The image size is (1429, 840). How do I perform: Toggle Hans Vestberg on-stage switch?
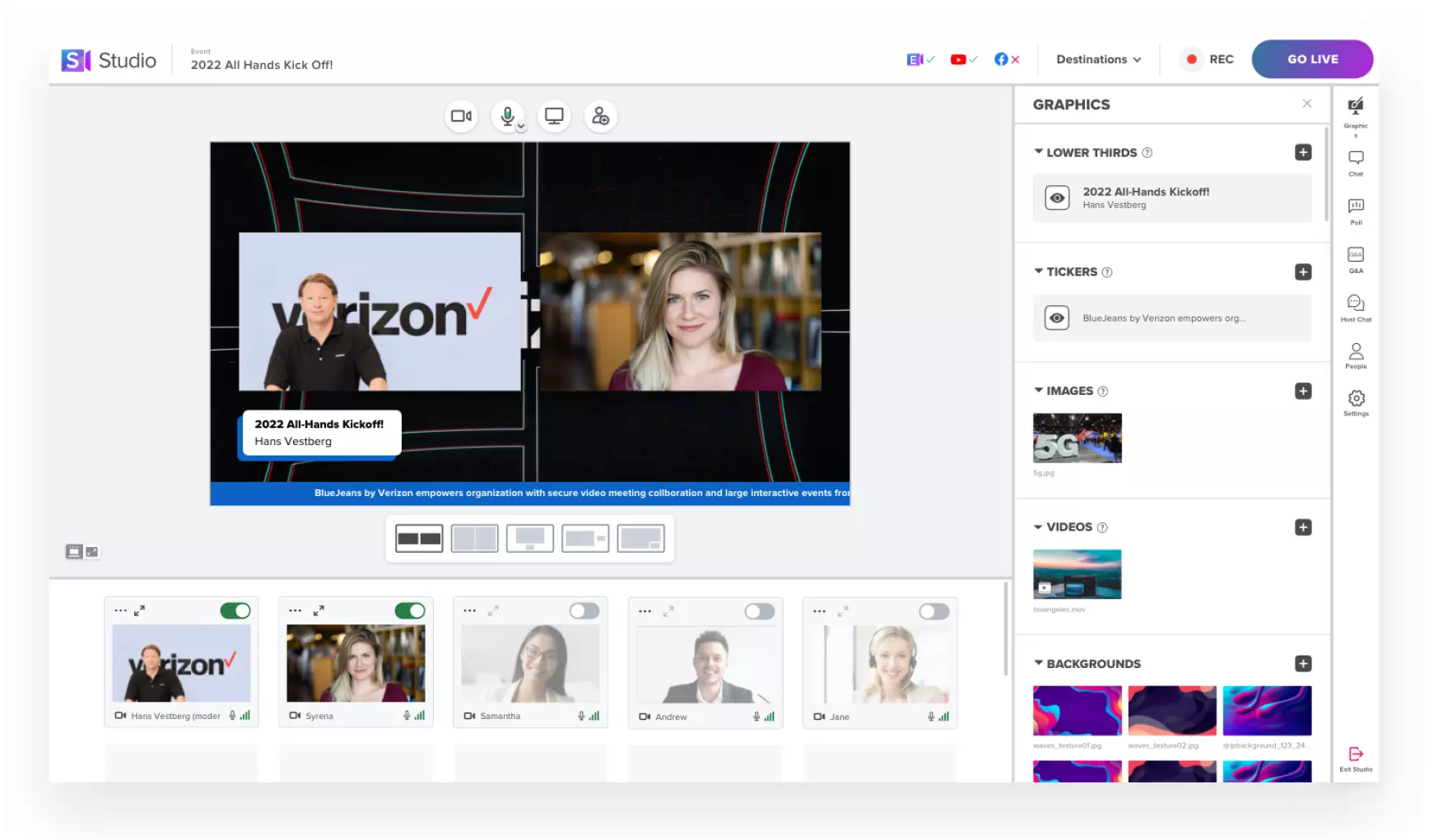coord(235,610)
